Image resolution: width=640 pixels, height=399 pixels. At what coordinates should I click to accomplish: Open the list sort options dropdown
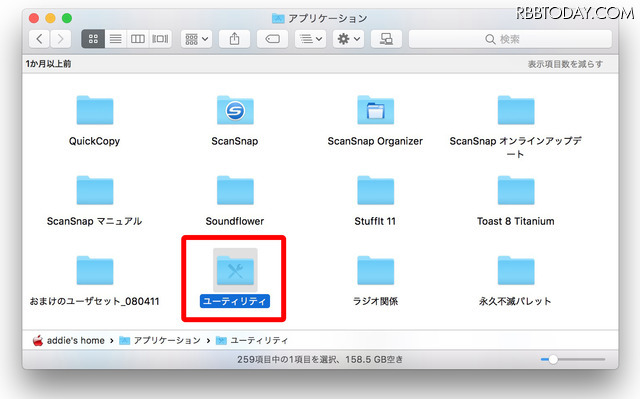(311, 39)
